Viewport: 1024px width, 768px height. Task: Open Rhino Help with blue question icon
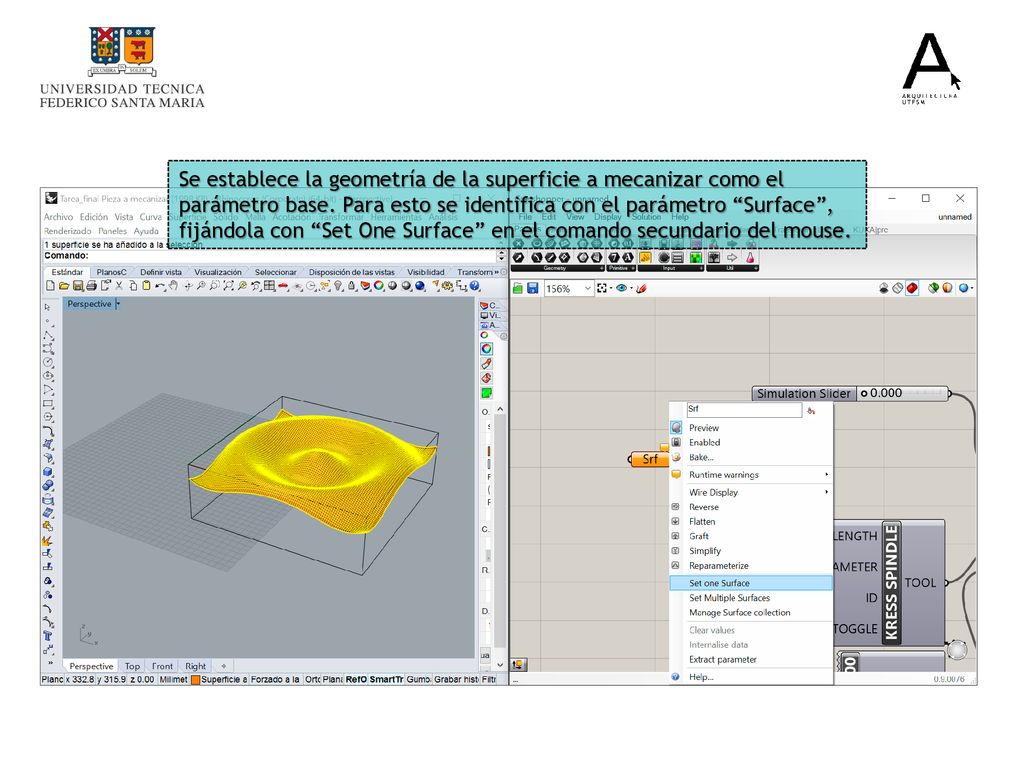coord(475,285)
